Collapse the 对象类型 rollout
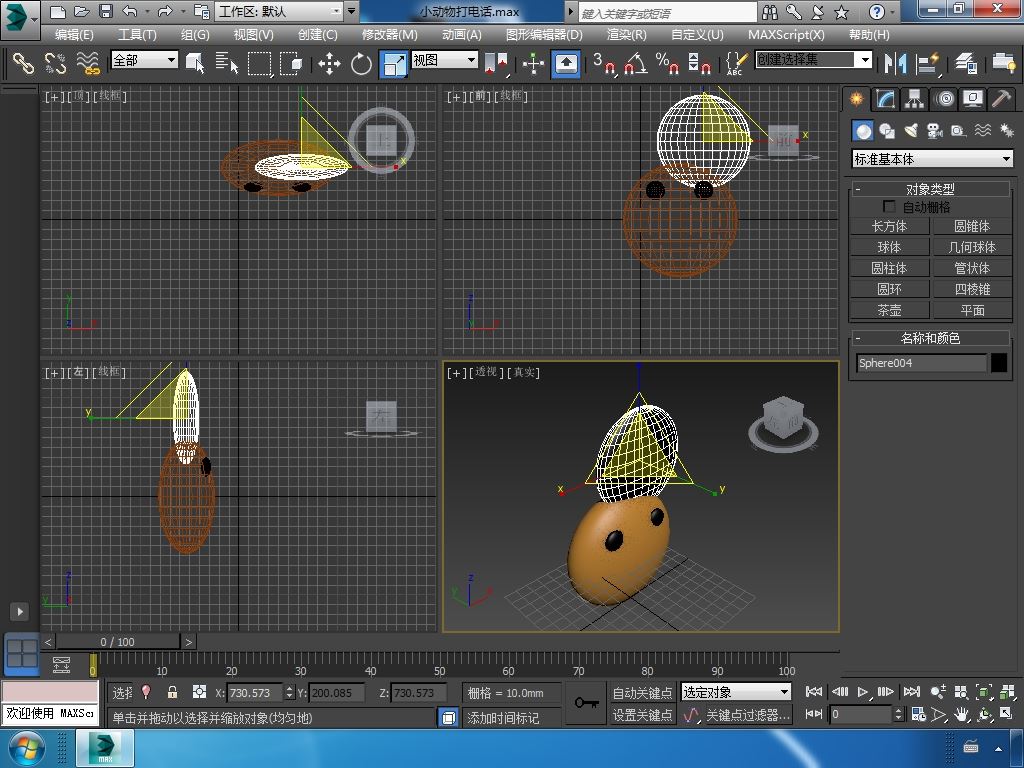Viewport: 1024px width, 768px height. [930, 189]
